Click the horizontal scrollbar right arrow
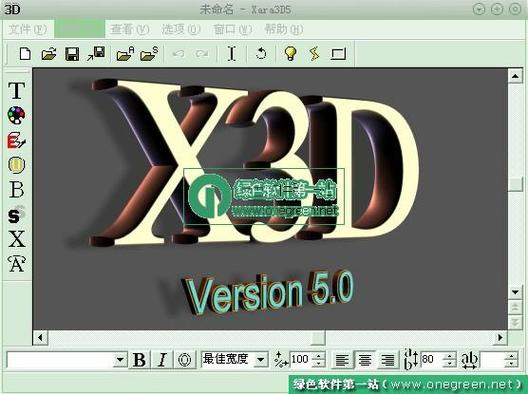This screenshot has width=528, height=394. click(x=500, y=337)
